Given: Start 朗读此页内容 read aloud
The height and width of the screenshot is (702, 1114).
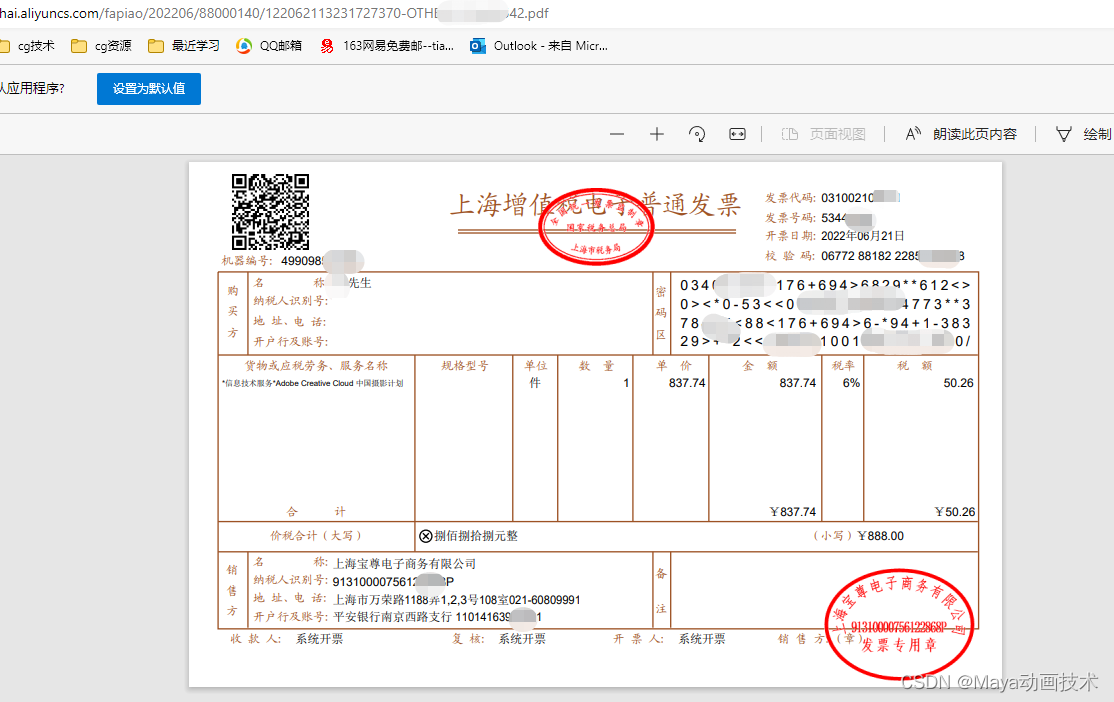Looking at the screenshot, I should point(961,134).
